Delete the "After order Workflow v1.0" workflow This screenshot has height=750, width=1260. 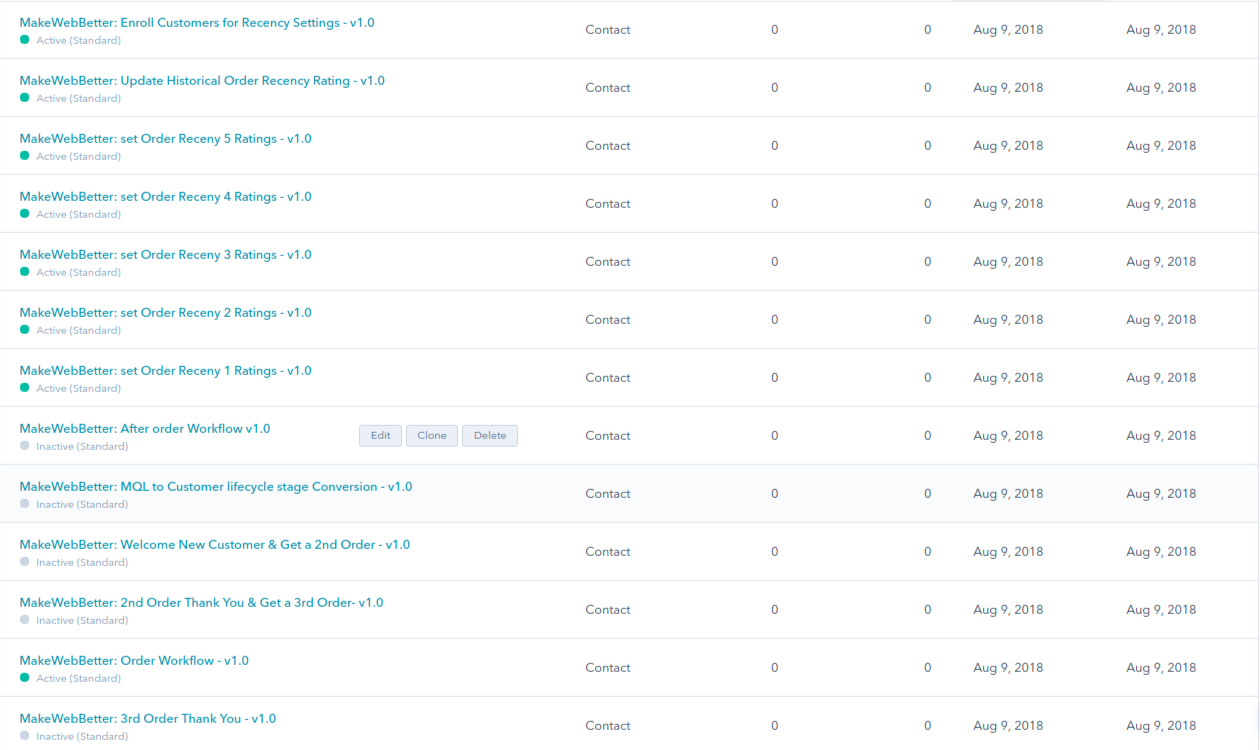click(x=489, y=435)
